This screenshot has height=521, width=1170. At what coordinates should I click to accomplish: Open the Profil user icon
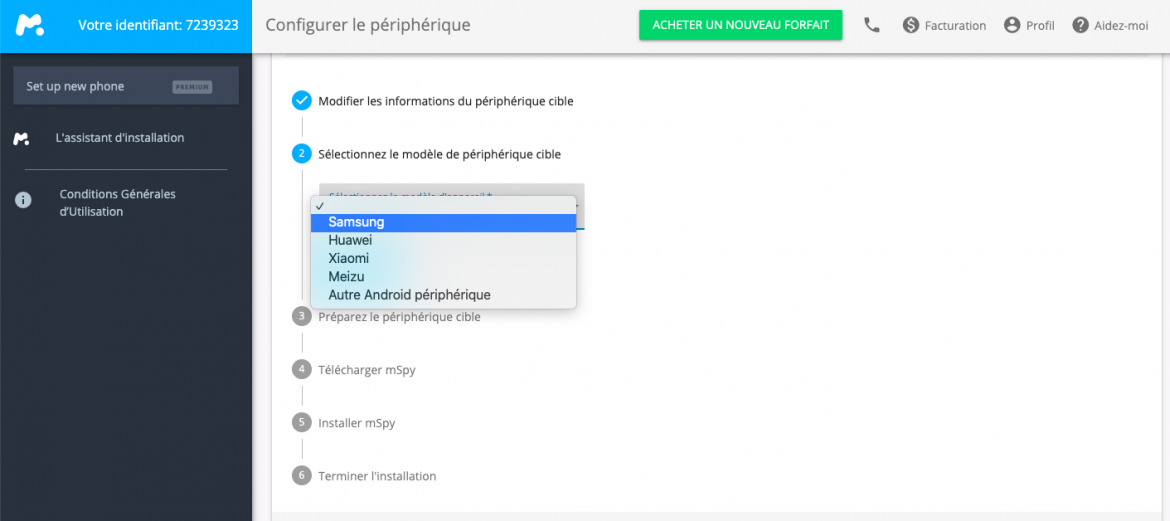(x=1012, y=25)
